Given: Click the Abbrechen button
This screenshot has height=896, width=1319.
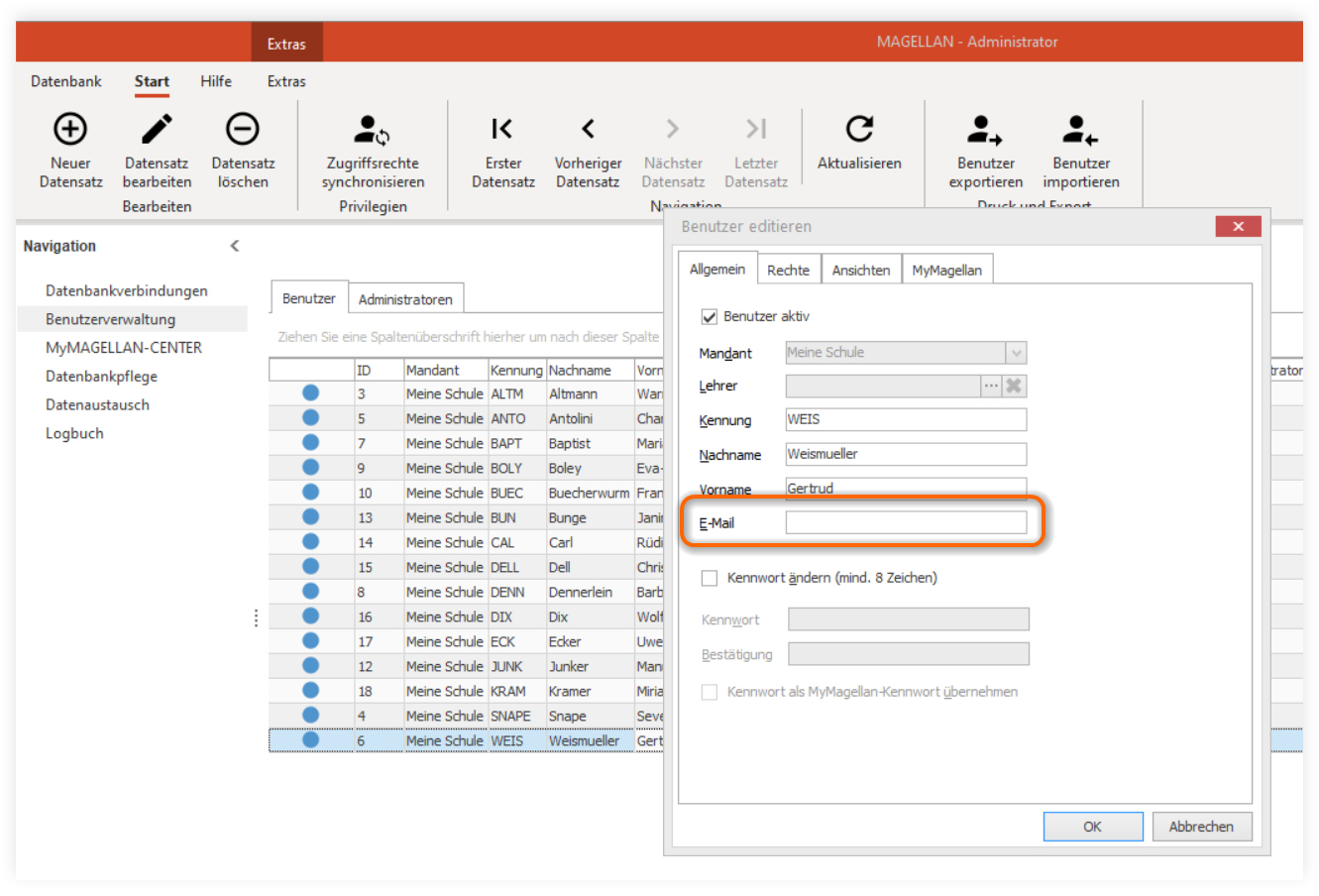Looking at the screenshot, I should [1201, 827].
